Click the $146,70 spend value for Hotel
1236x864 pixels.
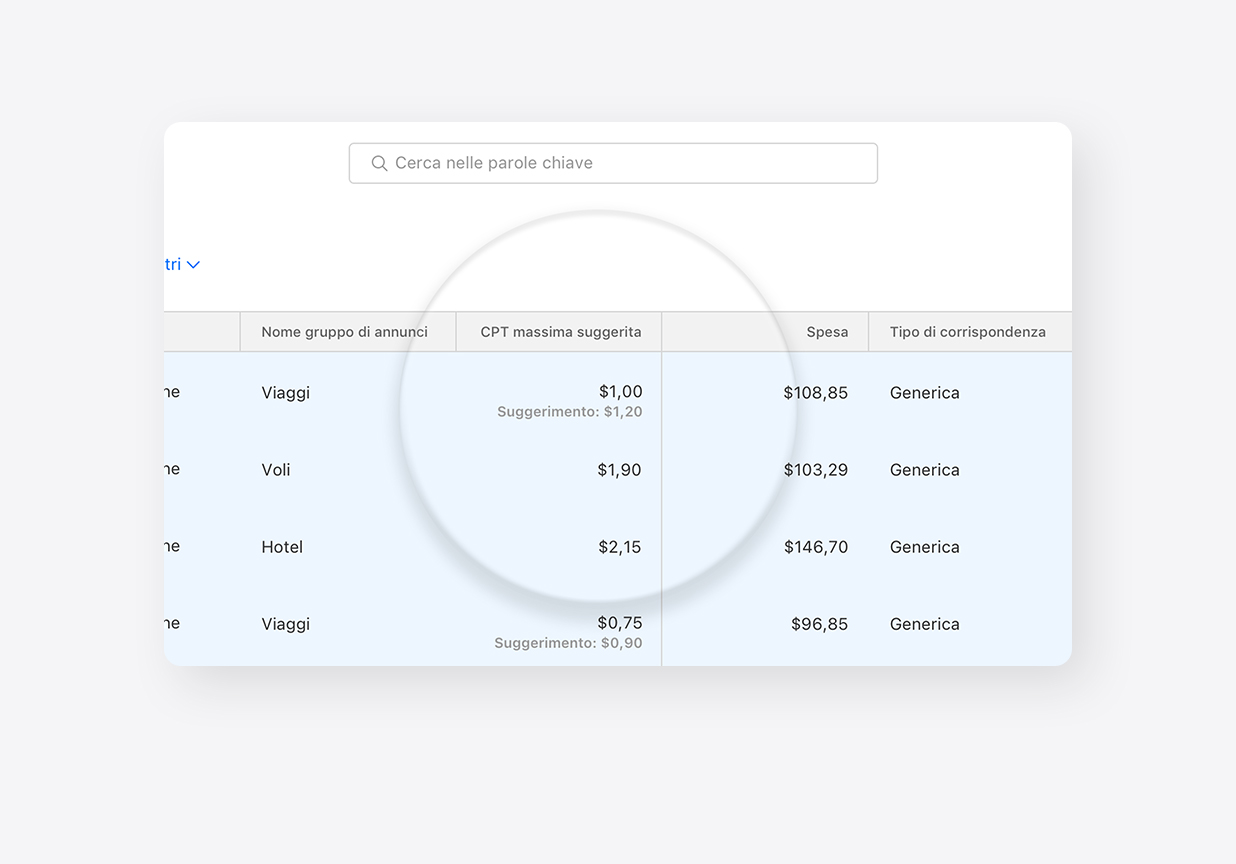click(815, 546)
